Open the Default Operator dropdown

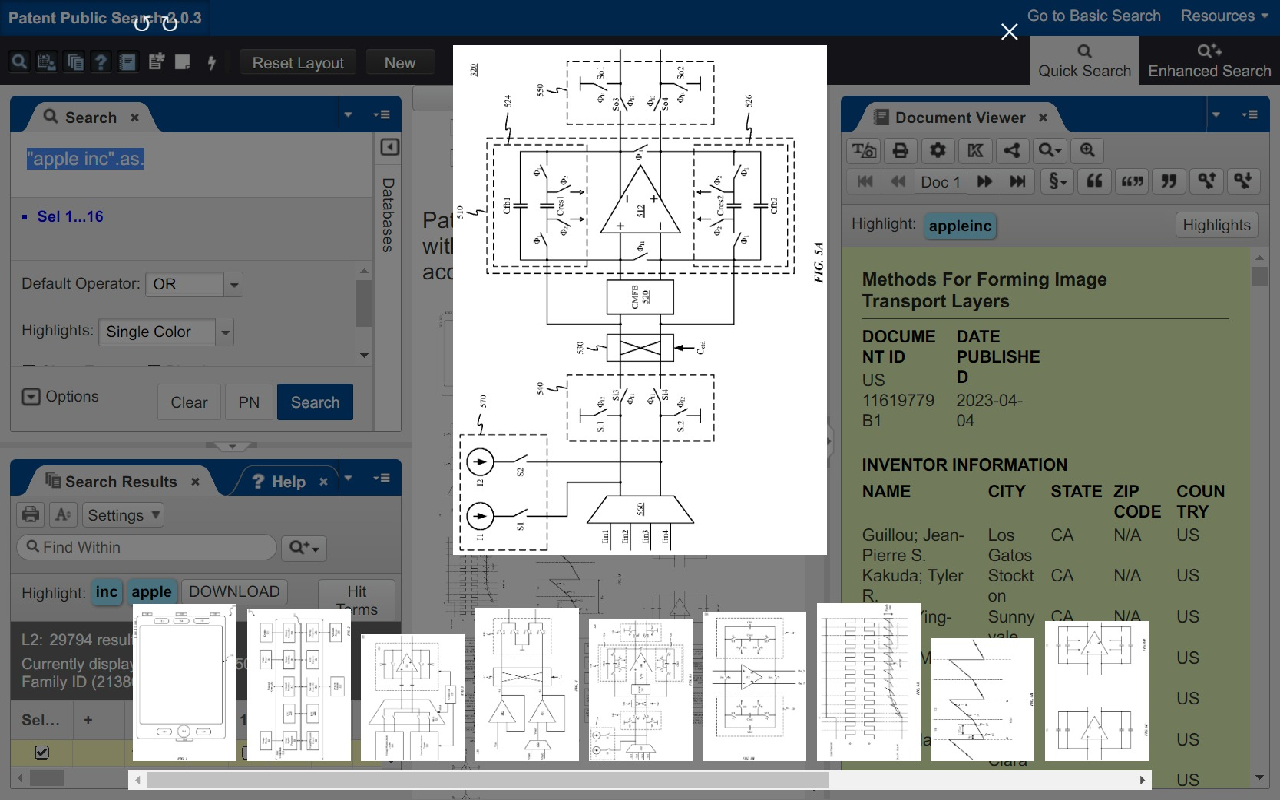234,285
